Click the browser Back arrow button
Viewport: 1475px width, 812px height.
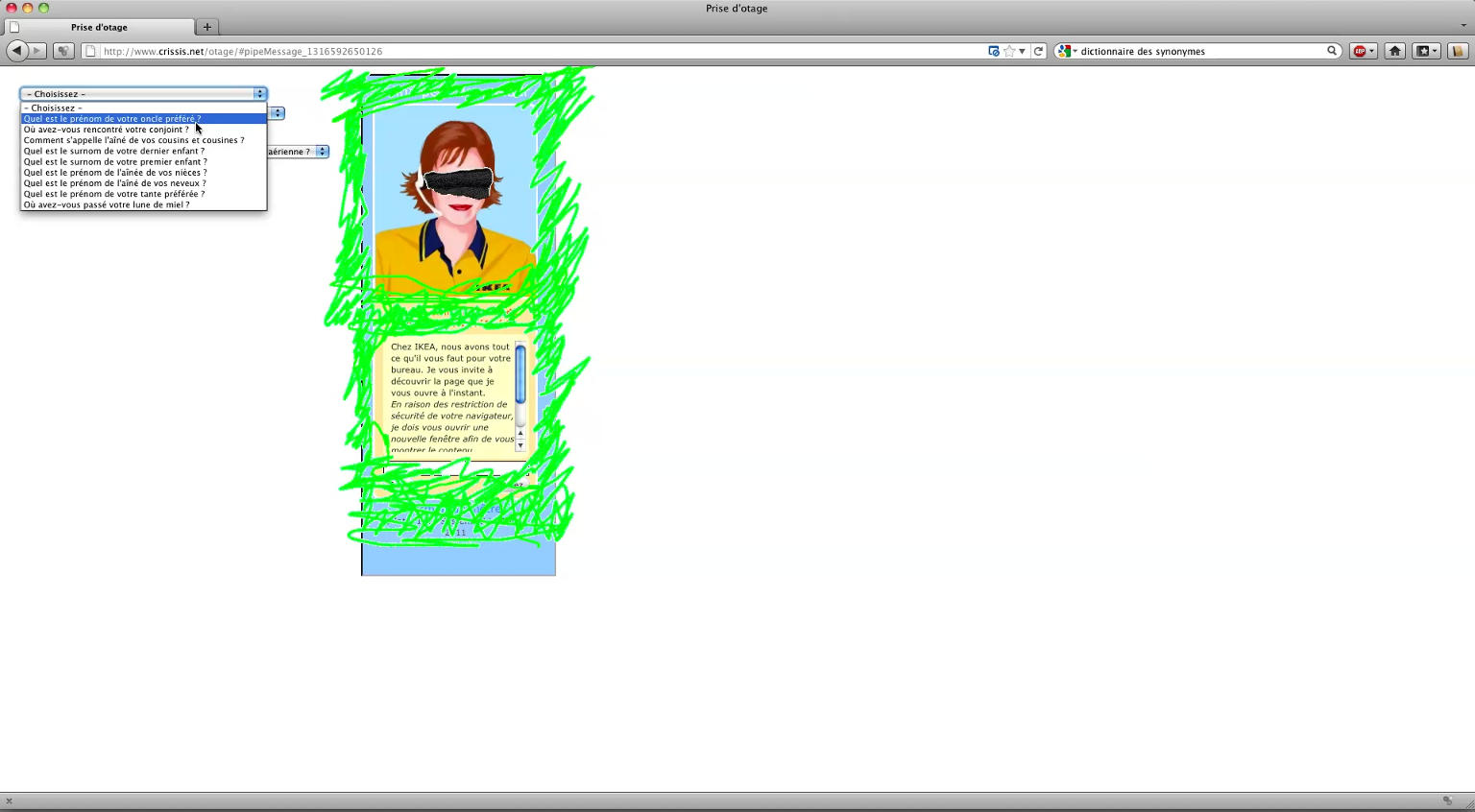(17, 51)
